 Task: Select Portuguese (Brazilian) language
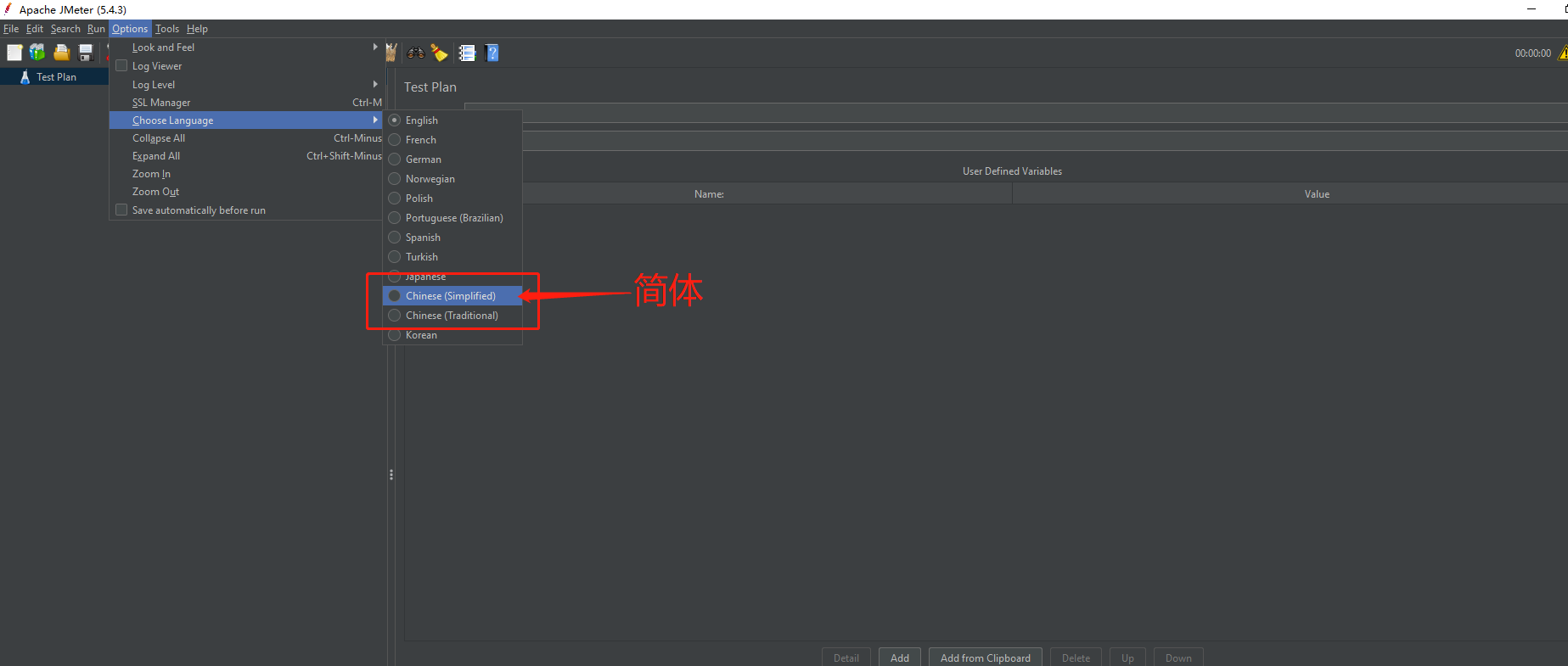pos(452,217)
